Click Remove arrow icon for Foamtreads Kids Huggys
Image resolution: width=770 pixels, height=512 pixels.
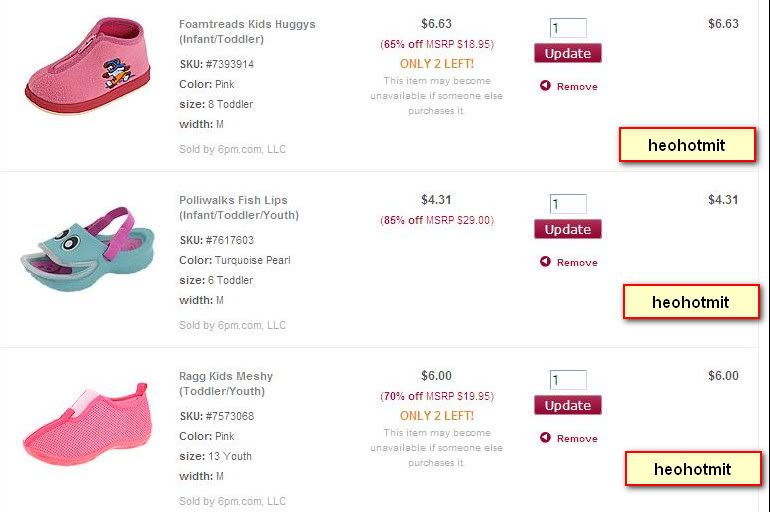[x=545, y=86]
